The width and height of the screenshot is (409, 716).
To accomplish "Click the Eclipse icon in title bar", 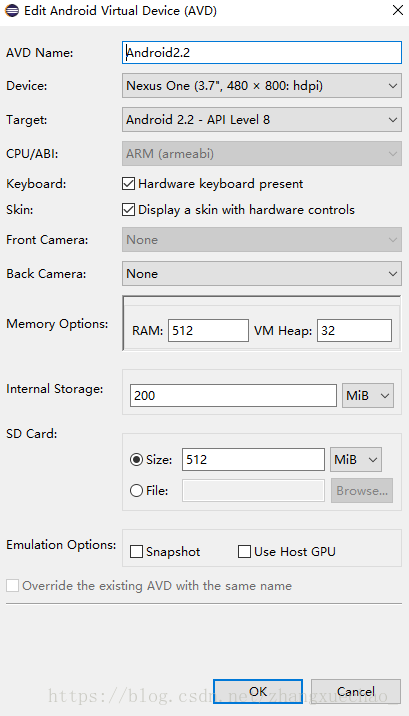I will (x=12, y=11).
